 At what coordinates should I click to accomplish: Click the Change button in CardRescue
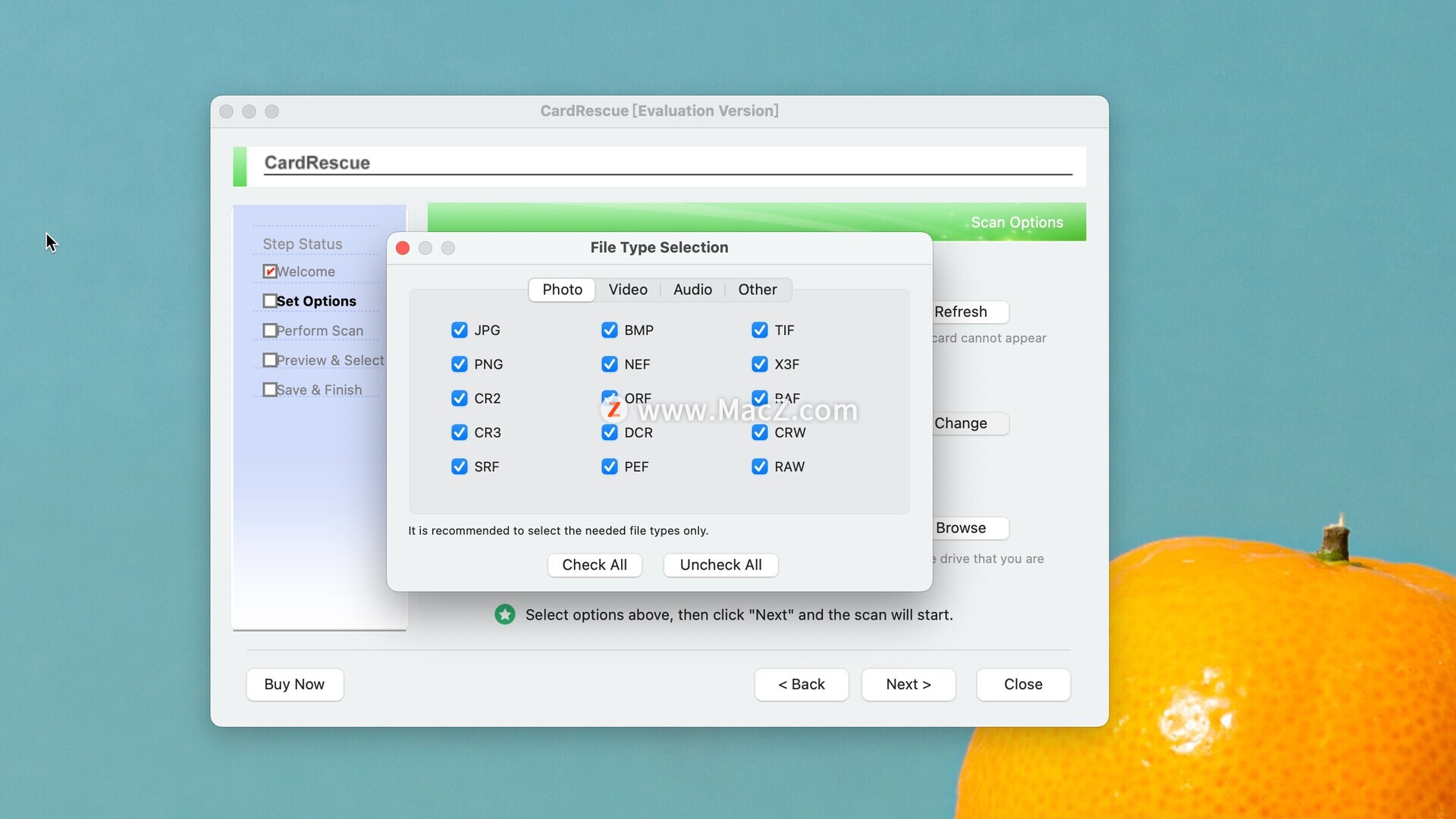coord(970,423)
